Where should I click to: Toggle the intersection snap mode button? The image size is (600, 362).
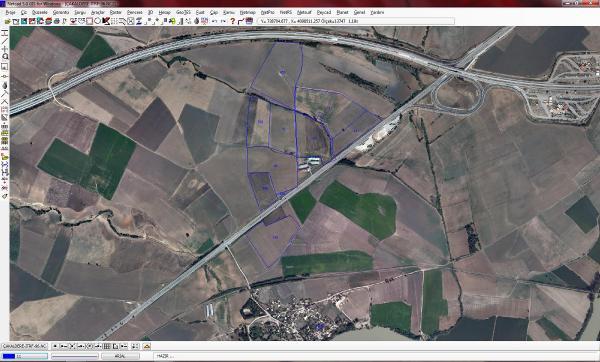pos(72,346)
